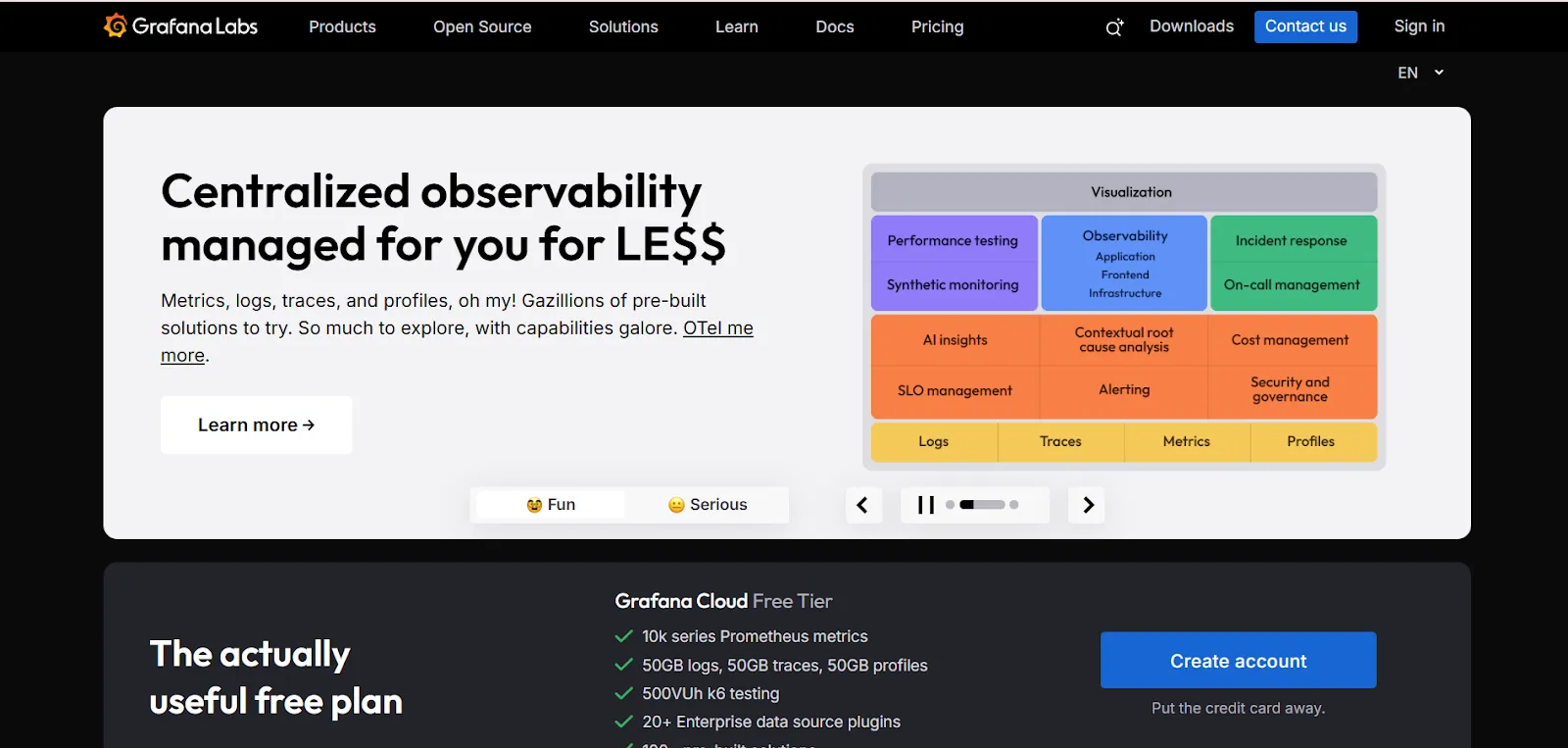Select the Profiles tile

coord(1313,442)
